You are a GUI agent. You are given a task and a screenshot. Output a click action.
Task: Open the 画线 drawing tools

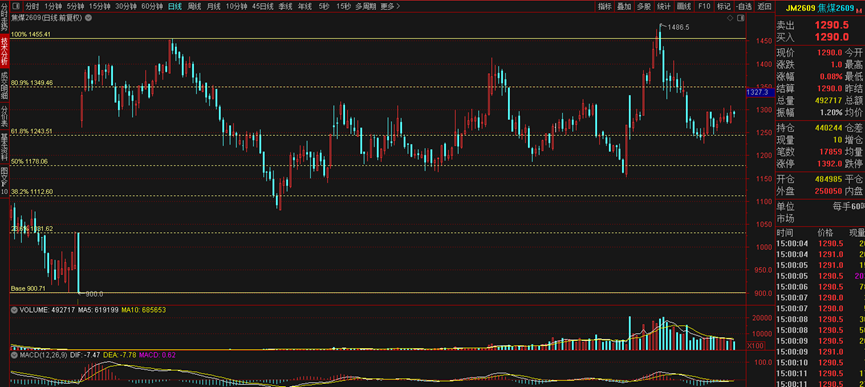(x=684, y=7)
